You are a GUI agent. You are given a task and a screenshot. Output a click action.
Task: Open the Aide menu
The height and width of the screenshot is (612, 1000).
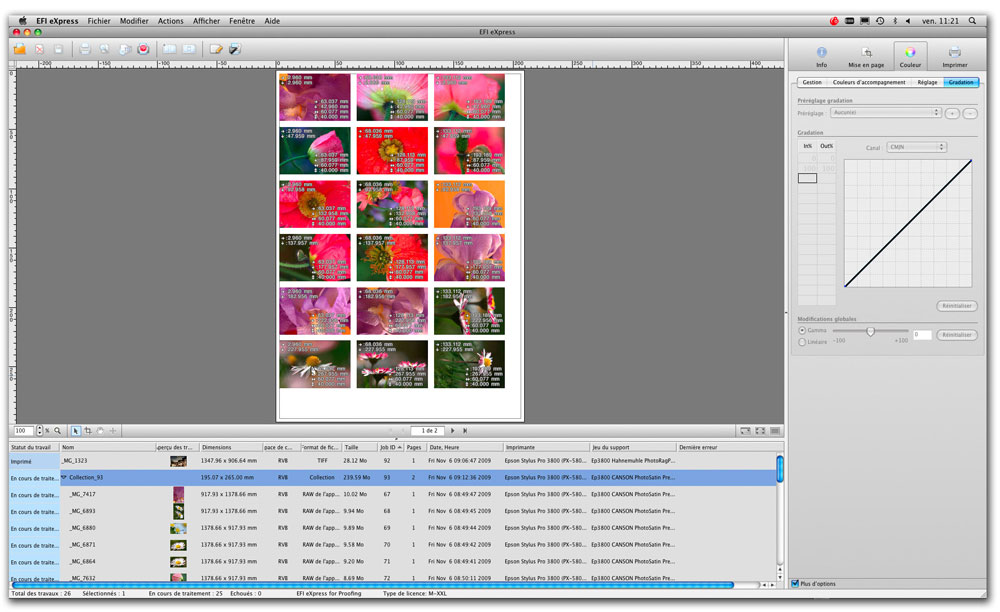pyautogui.click(x=272, y=21)
